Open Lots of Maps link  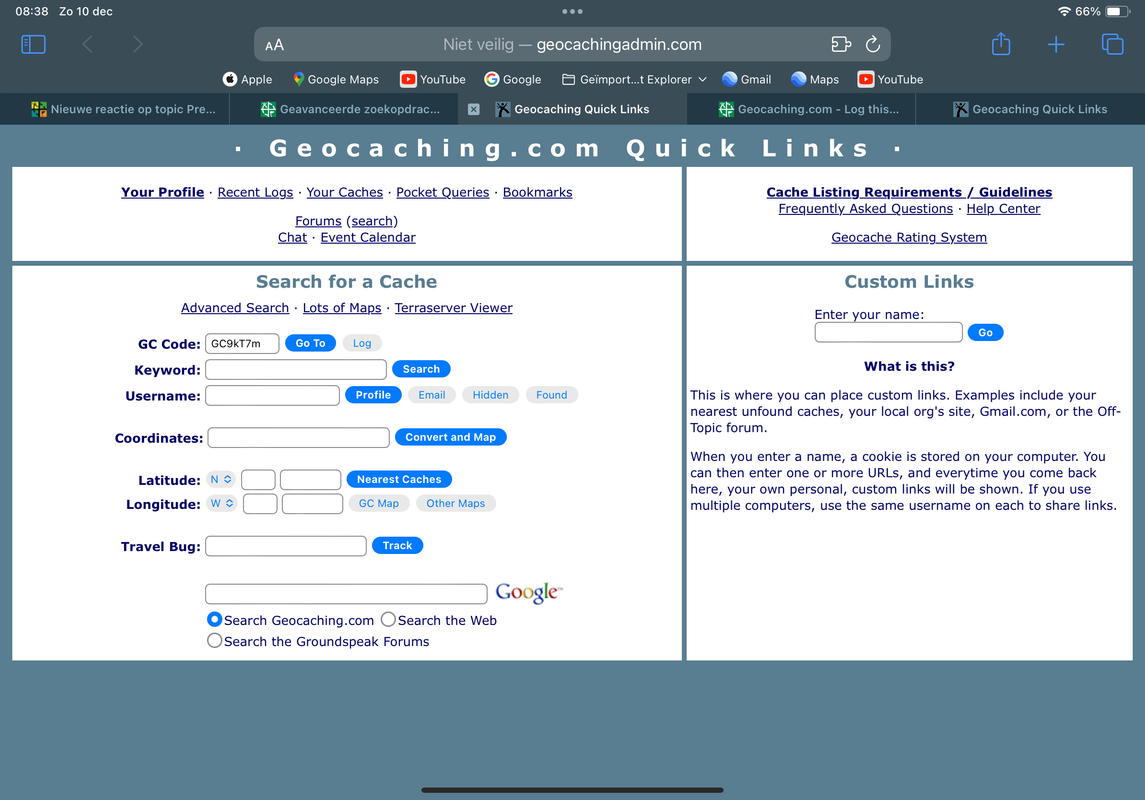click(342, 308)
